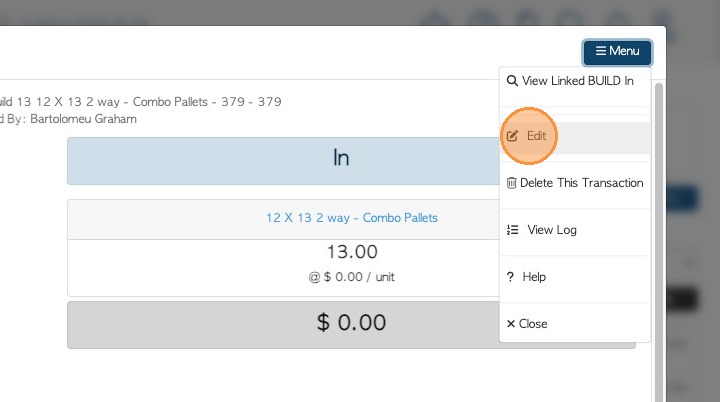
Task: Open View Log from the menu
Action: pos(552,230)
